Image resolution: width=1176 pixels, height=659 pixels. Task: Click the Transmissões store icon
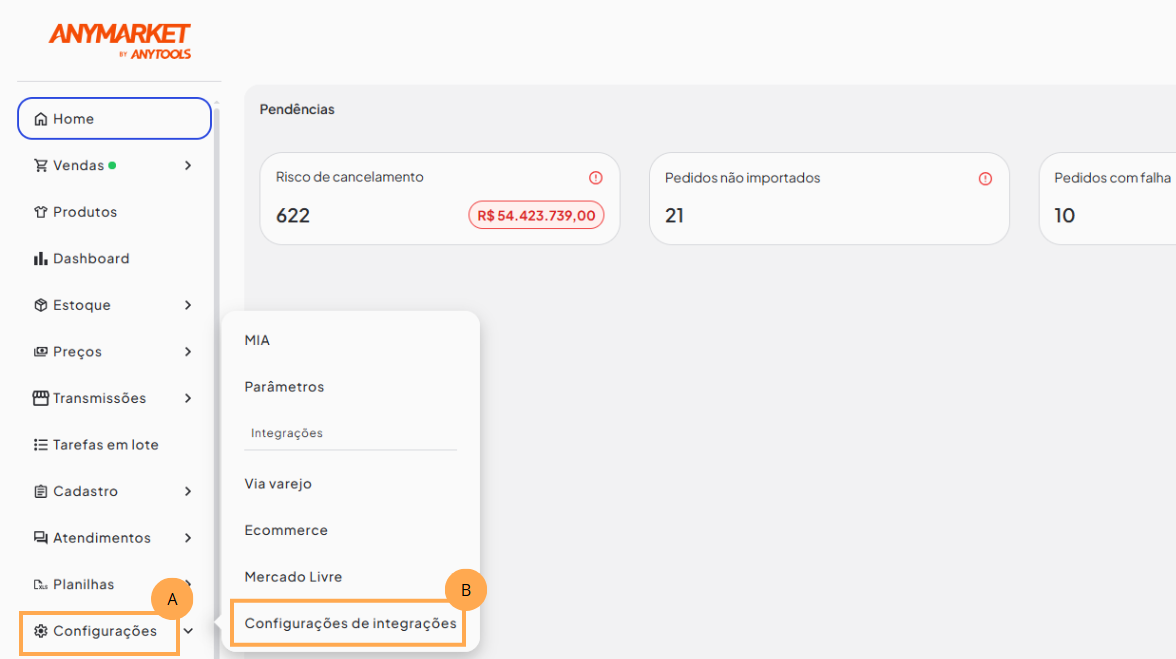[x=41, y=398]
